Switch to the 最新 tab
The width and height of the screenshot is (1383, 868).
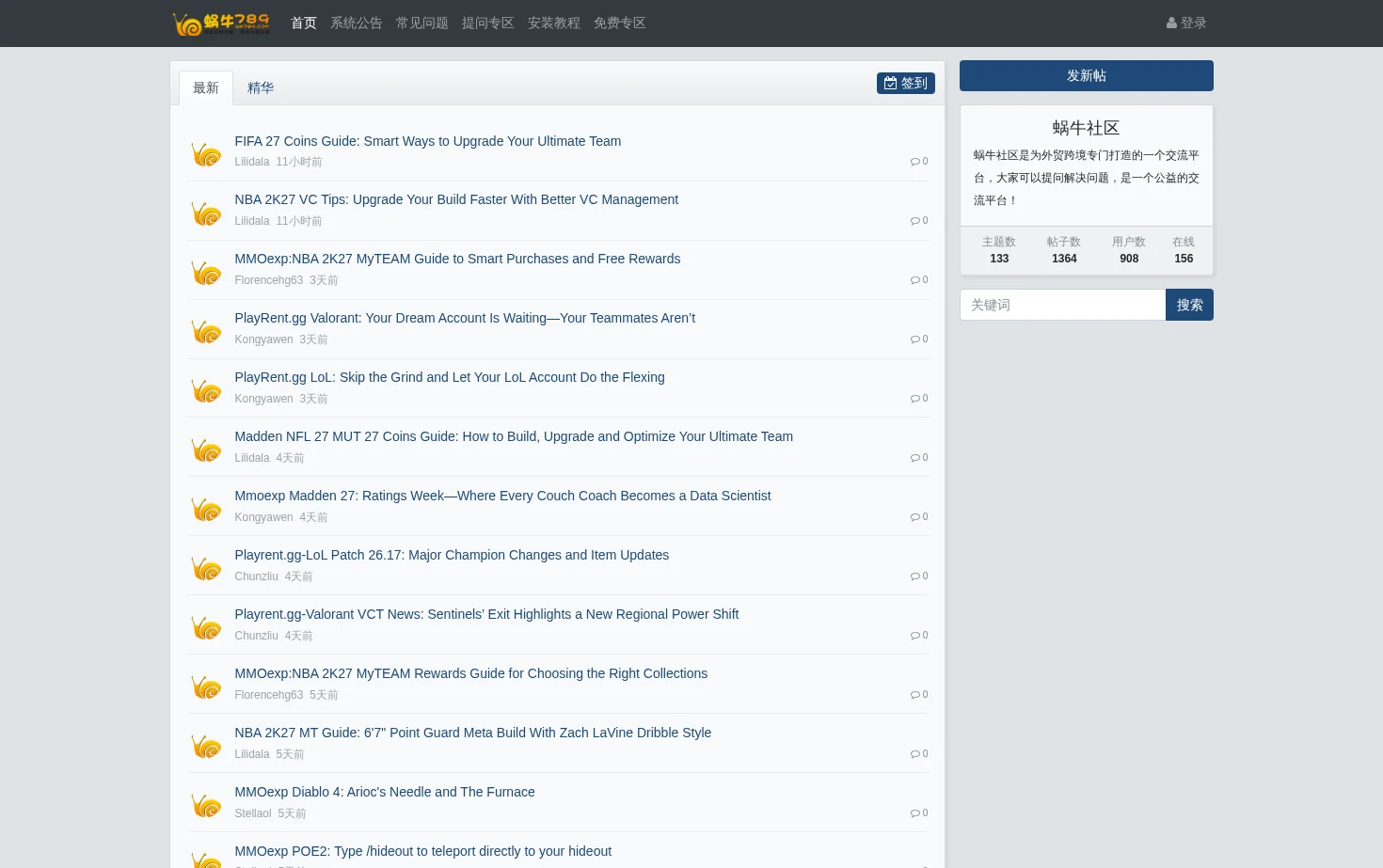[206, 88]
